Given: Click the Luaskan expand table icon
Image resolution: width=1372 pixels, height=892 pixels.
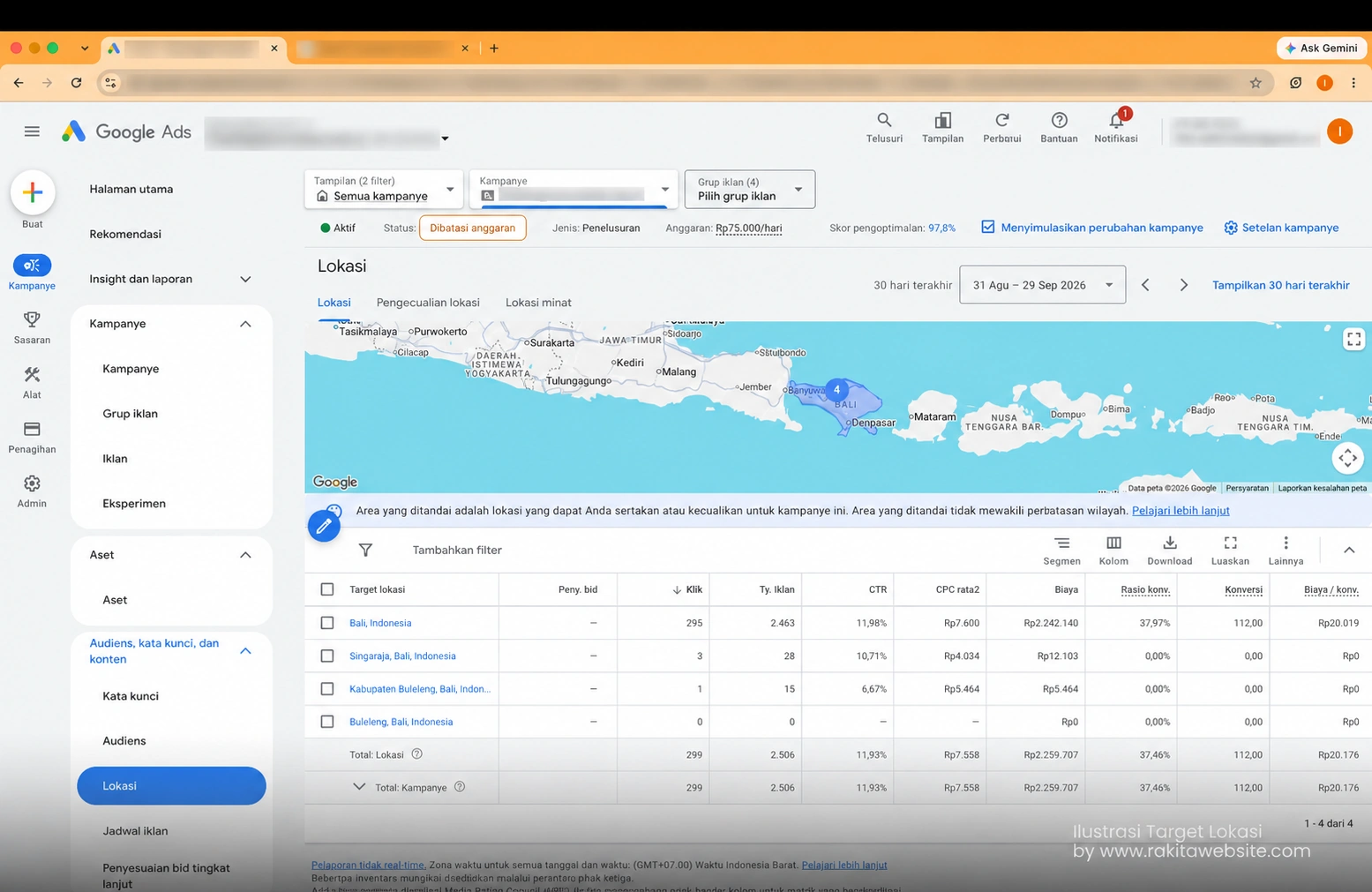Looking at the screenshot, I should [1230, 543].
